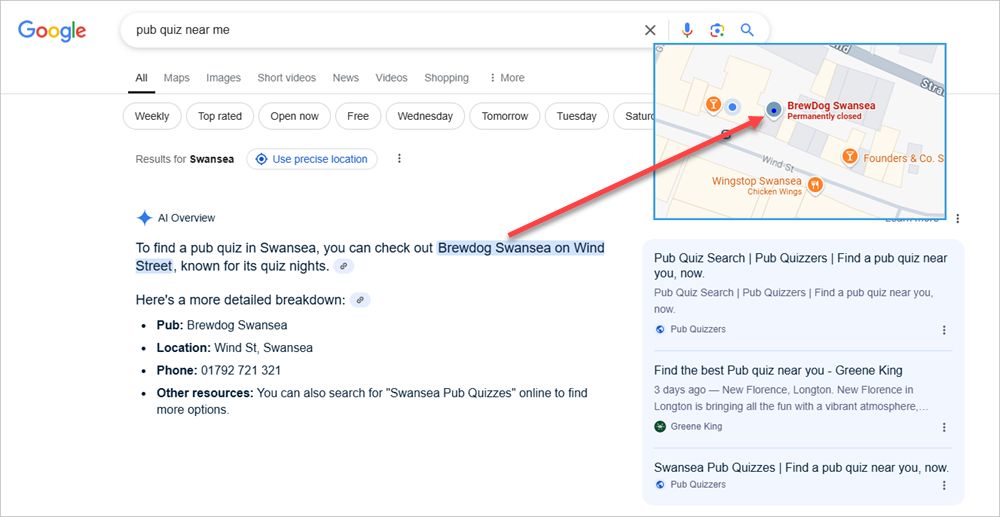Apply the Top rated filter chip
Image resolution: width=1000 pixels, height=517 pixels.
click(220, 116)
